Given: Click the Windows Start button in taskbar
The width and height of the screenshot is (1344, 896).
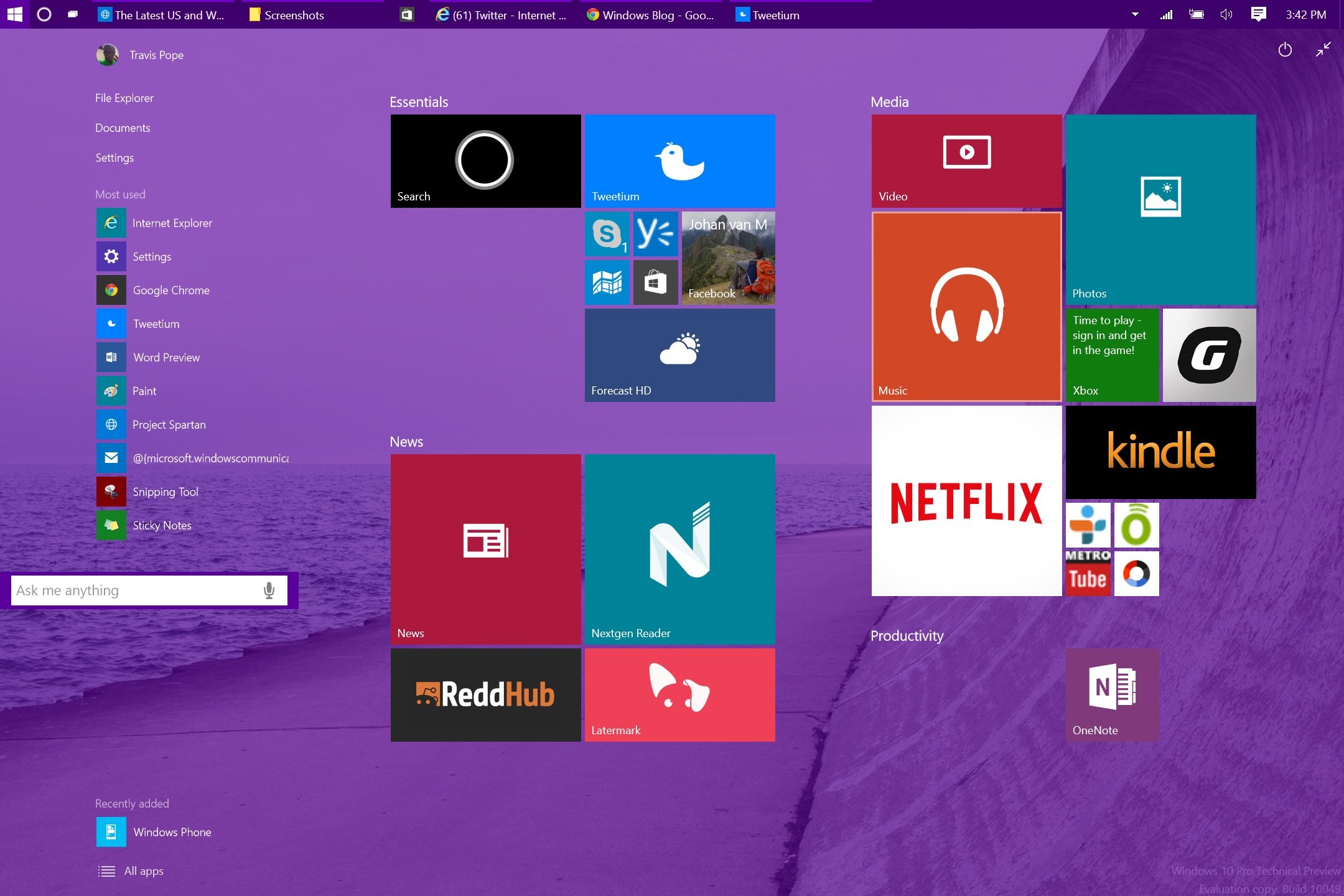Looking at the screenshot, I should tap(14, 14).
